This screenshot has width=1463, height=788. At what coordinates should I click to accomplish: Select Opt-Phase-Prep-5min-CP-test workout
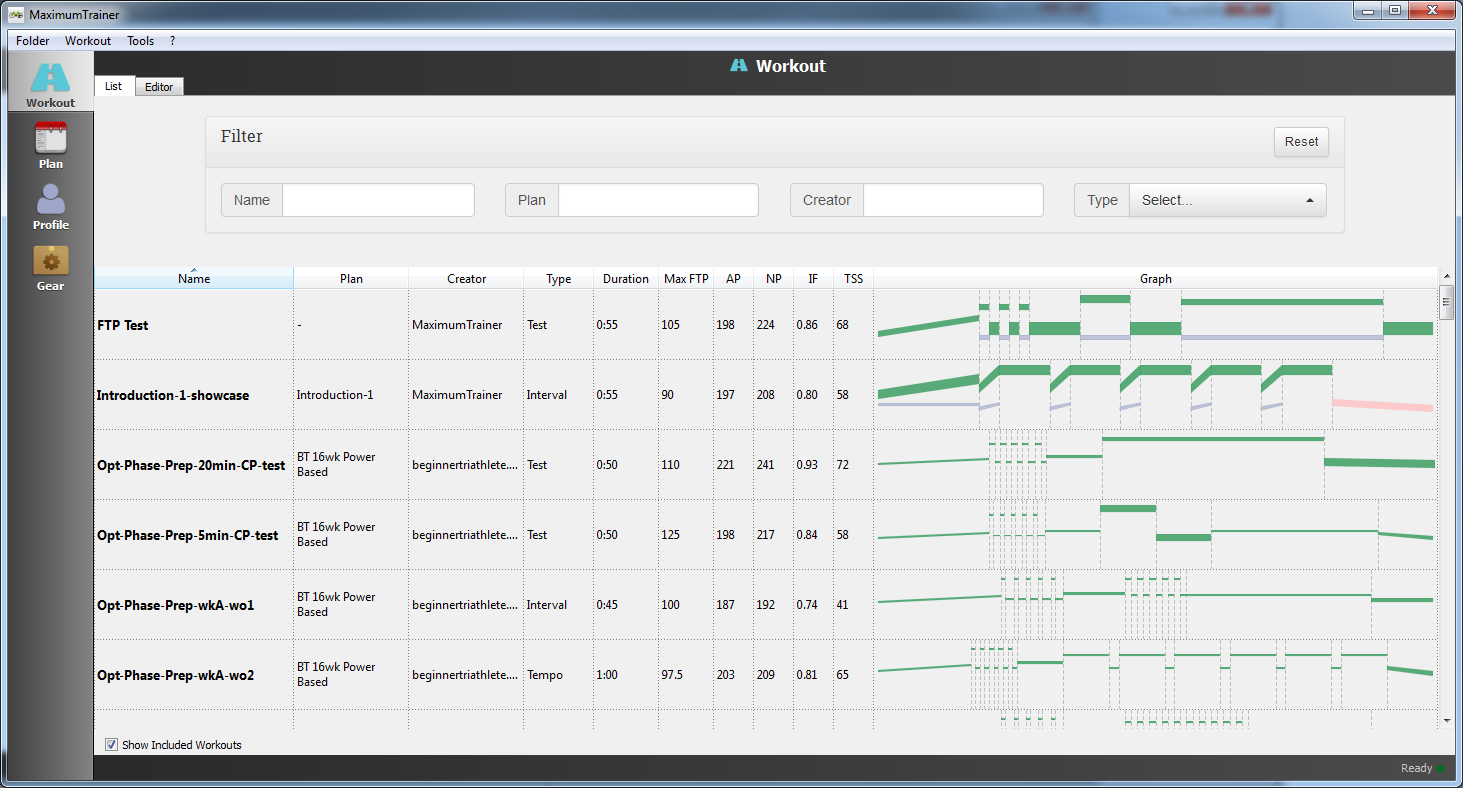click(765, 535)
